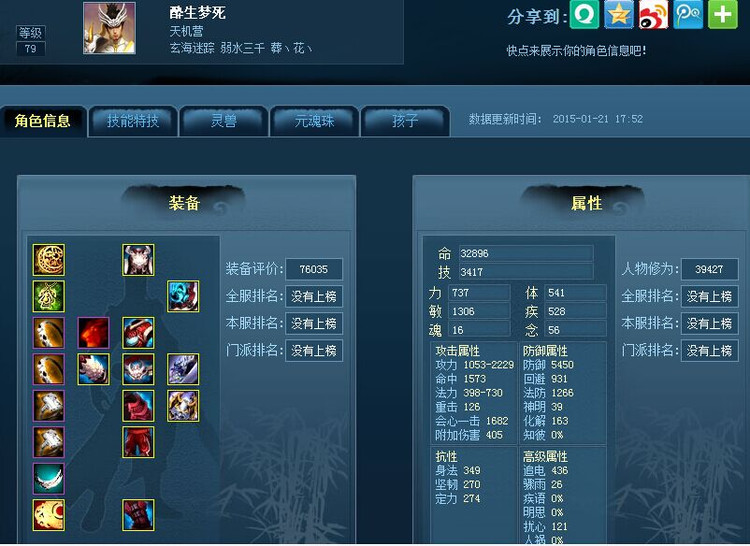The image size is (750, 546).
Task: Select the red flame gem equipment icon
Action: (93, 333)
